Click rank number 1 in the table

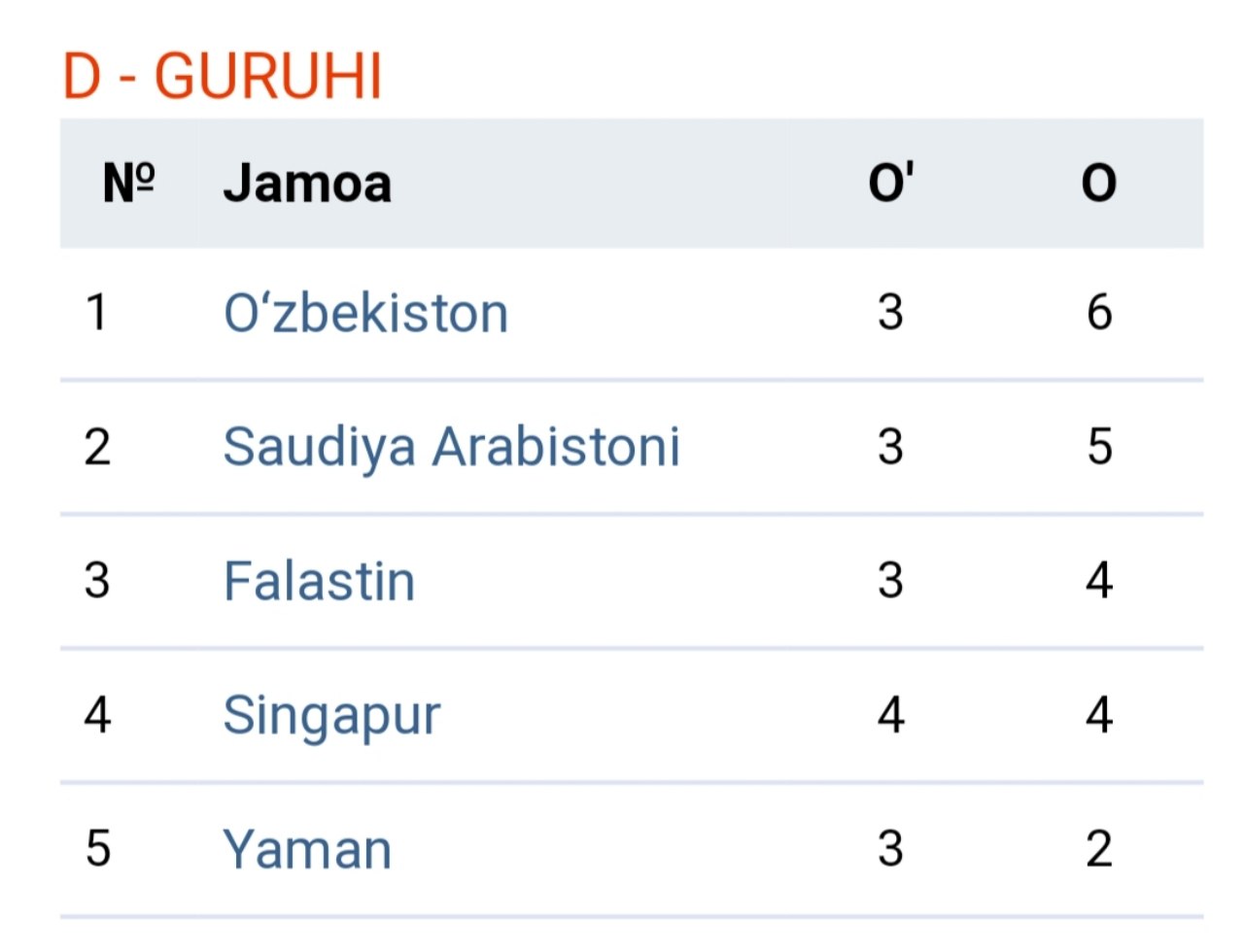click(96, 313)
